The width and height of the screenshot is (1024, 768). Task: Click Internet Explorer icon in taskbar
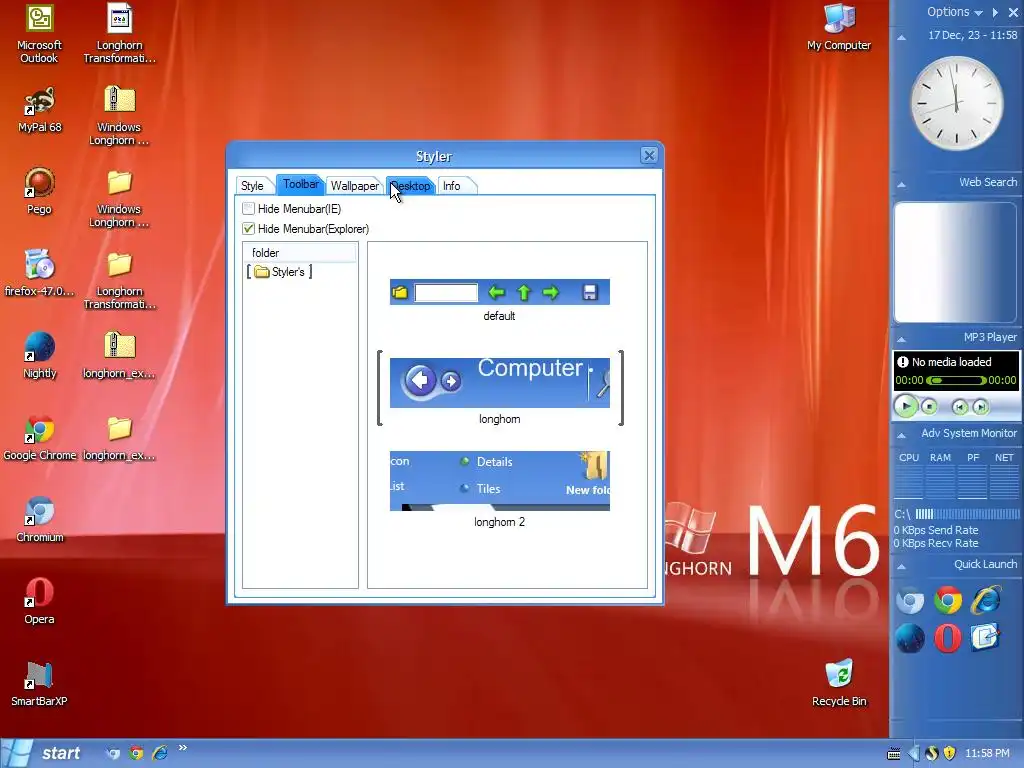click(159, 754)
